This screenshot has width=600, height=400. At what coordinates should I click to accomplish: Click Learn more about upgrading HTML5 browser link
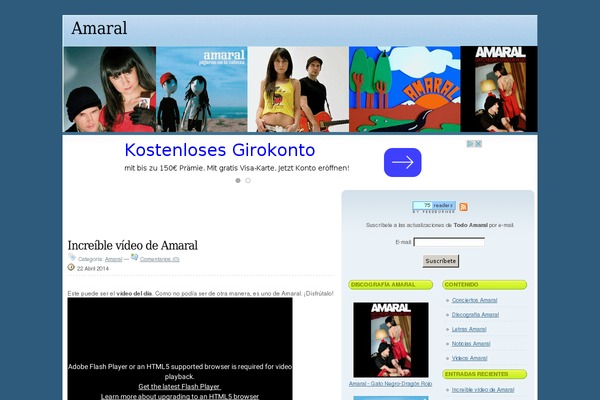(x=180, y=396)
